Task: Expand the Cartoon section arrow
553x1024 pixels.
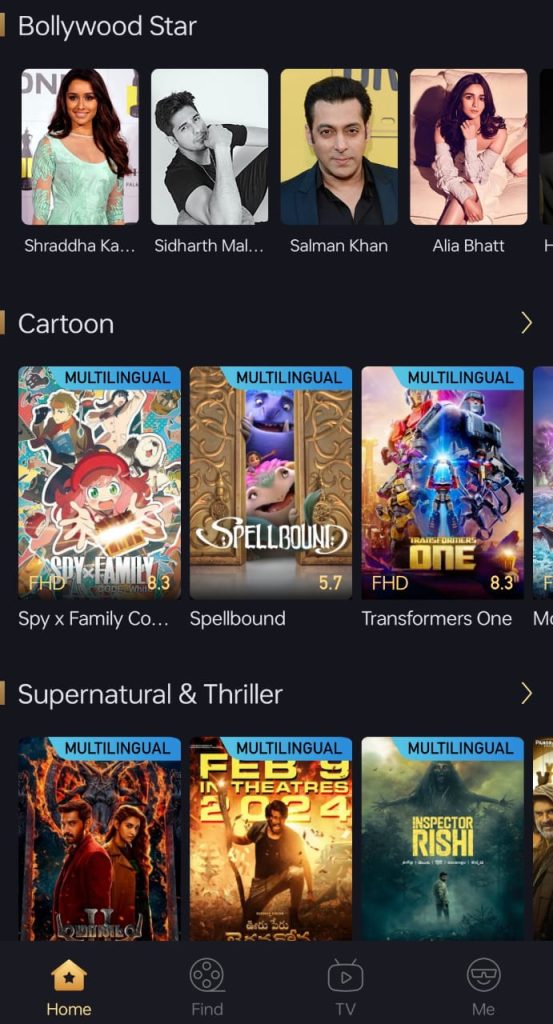Action: (x=526, y=323)
